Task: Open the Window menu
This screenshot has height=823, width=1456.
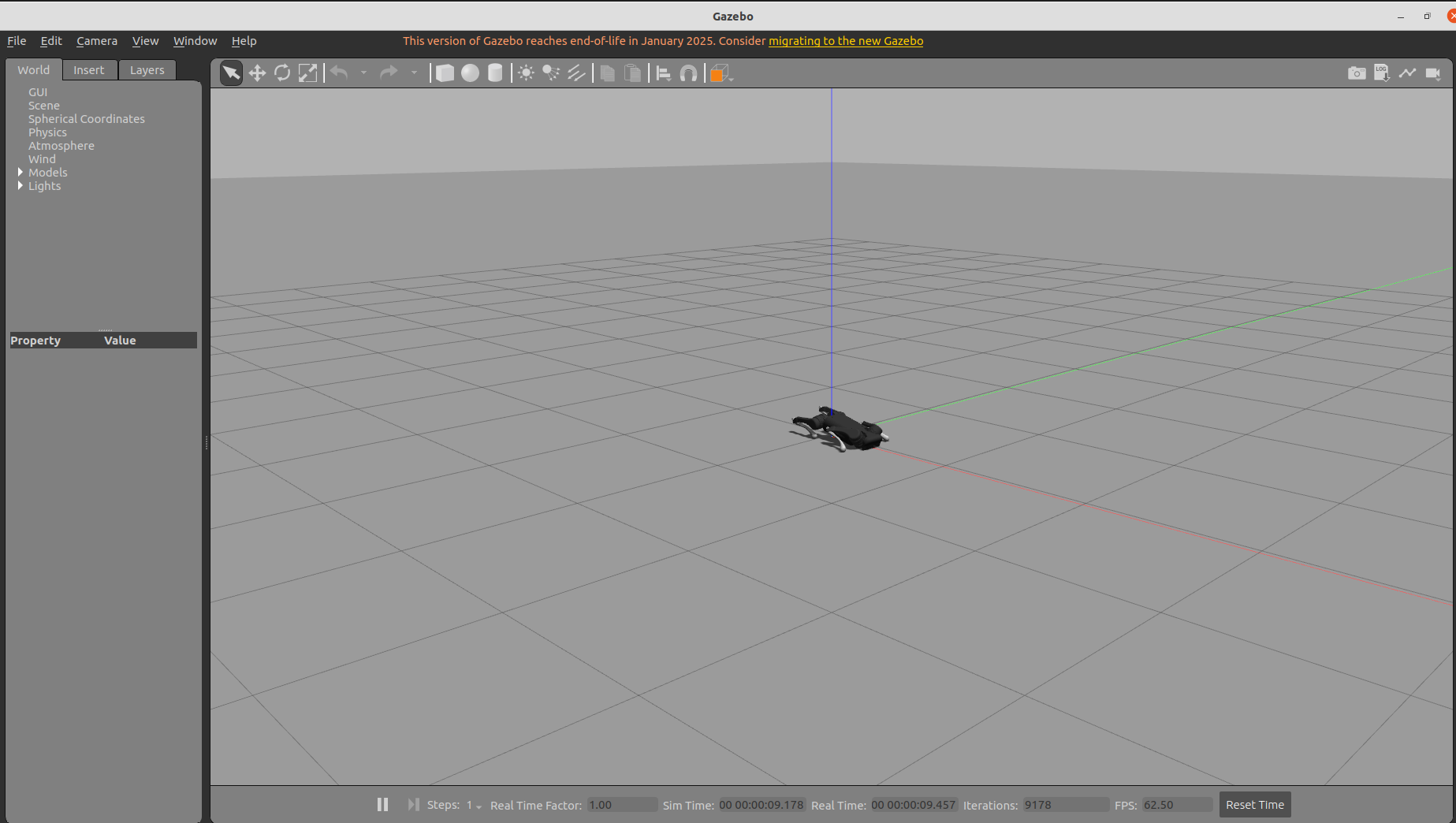Action: pyautogui.click(x=195, y=41)
